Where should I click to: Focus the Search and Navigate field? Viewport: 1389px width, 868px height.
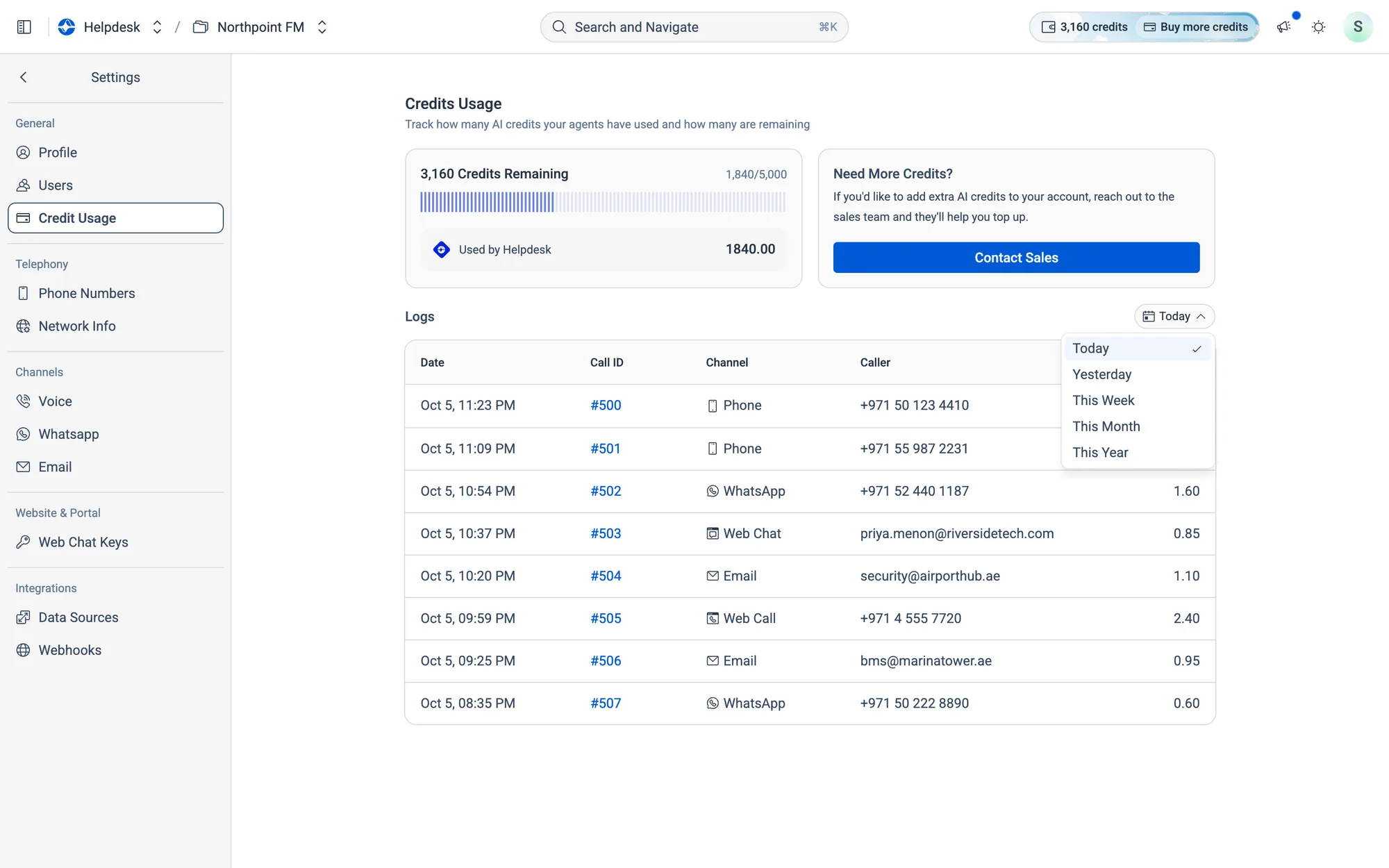[x=694, y=27]
